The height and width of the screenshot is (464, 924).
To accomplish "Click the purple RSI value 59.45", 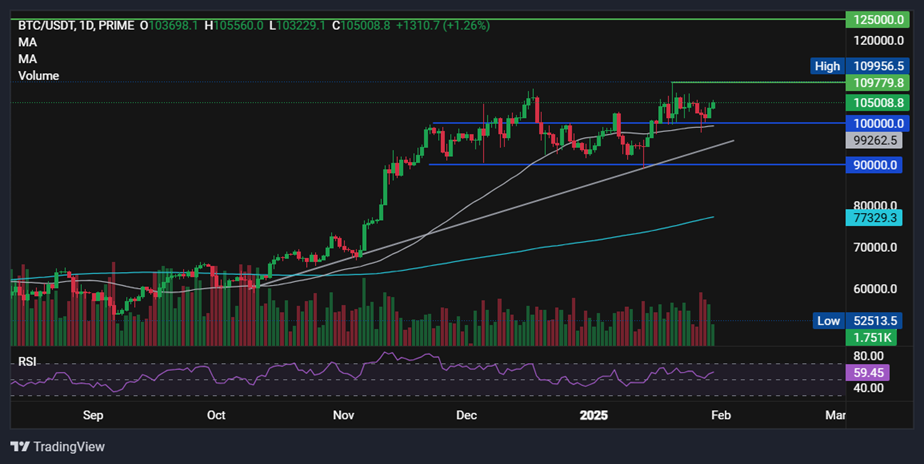I will point(866,372).
